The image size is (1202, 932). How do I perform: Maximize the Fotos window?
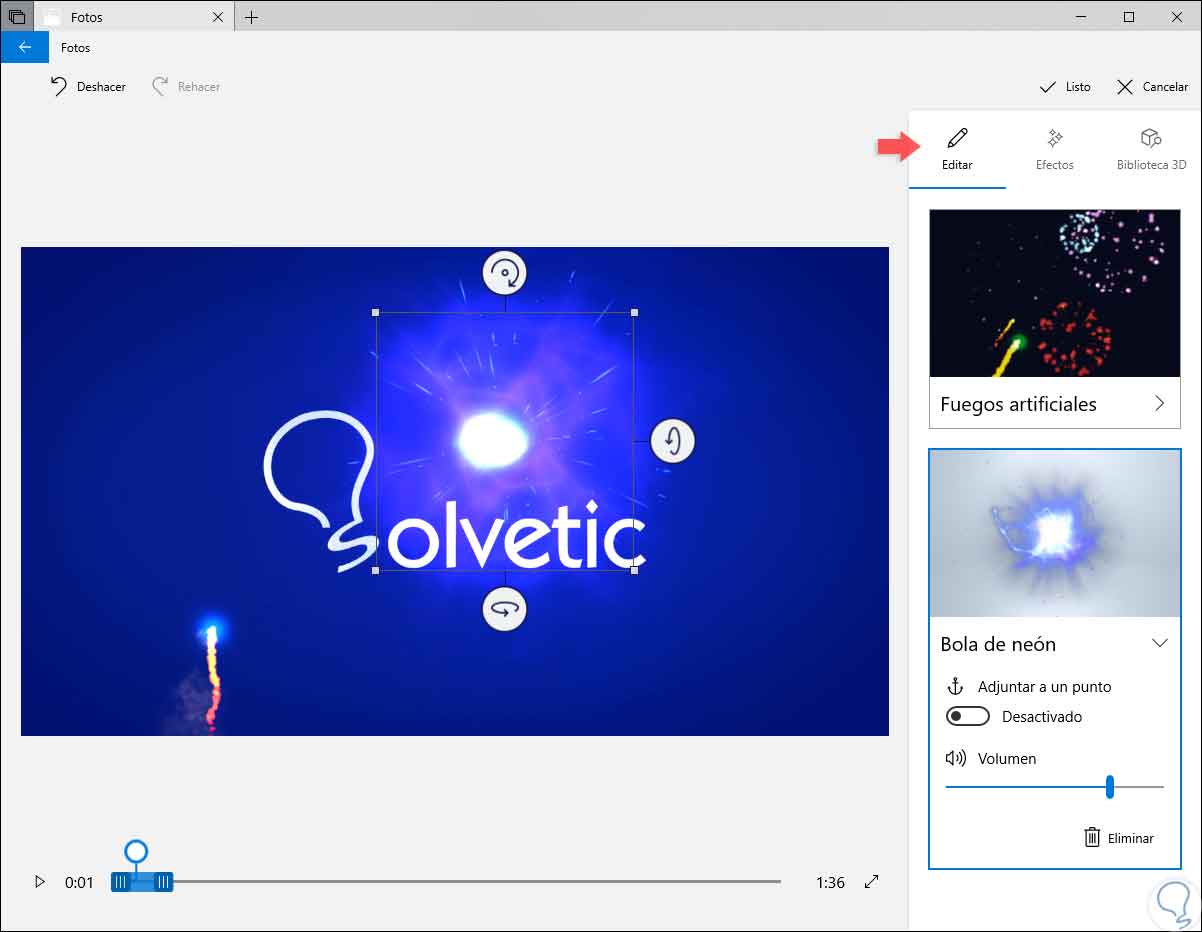pyautogui.click(x=1129, y=17)
